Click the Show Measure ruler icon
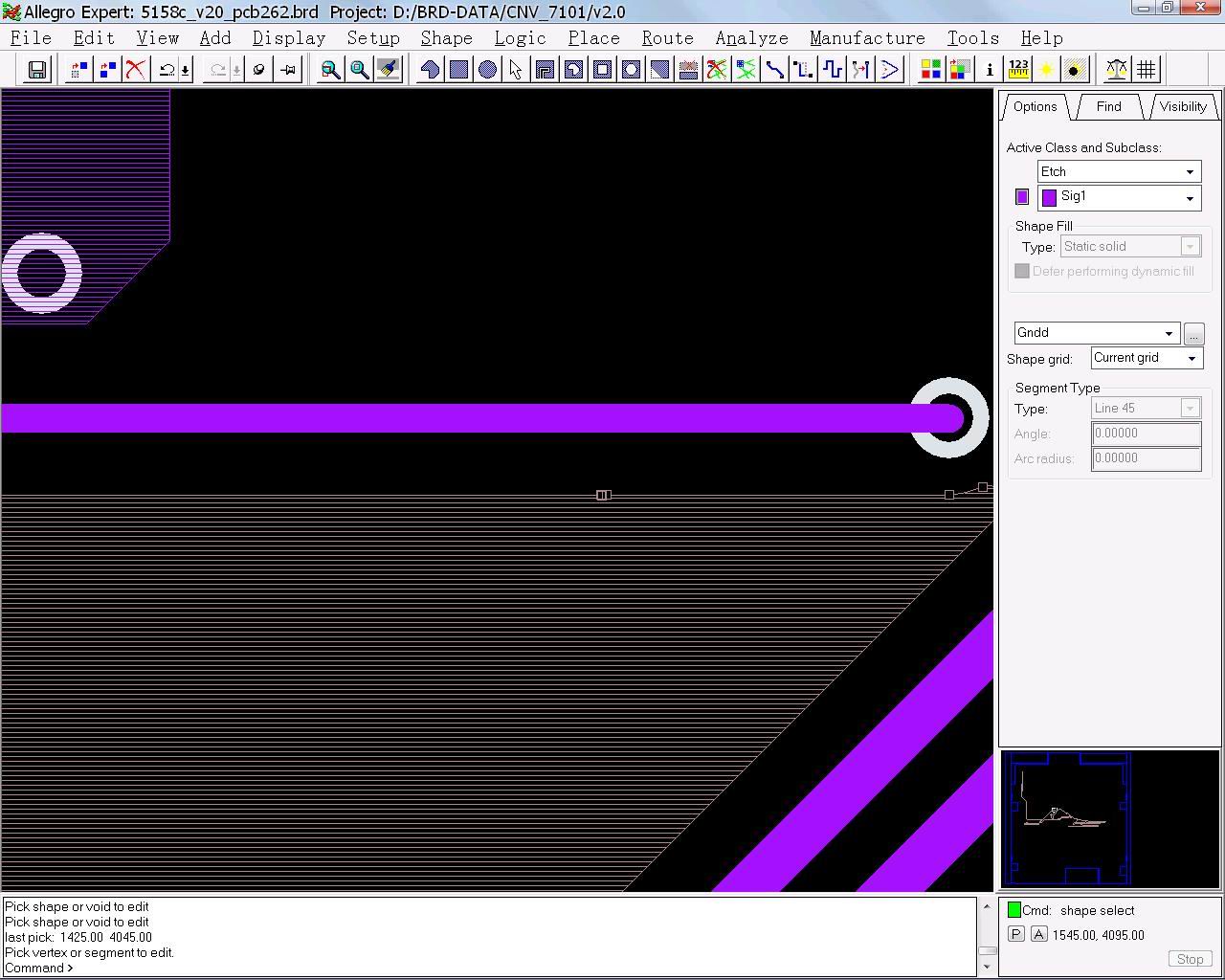 tap(1018, 70)
